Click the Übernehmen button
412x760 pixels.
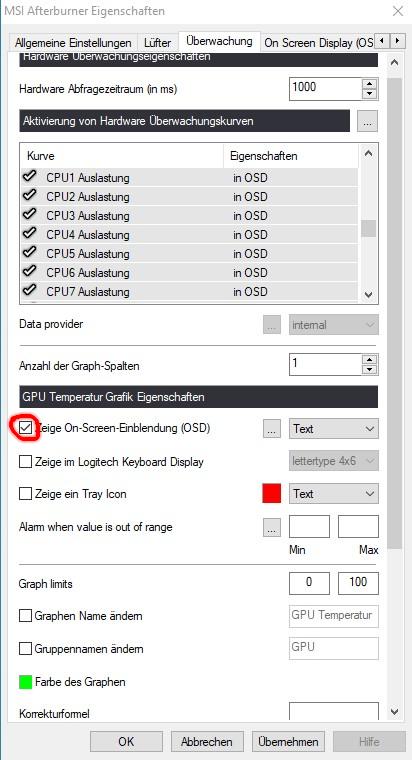tap(288, 742)
